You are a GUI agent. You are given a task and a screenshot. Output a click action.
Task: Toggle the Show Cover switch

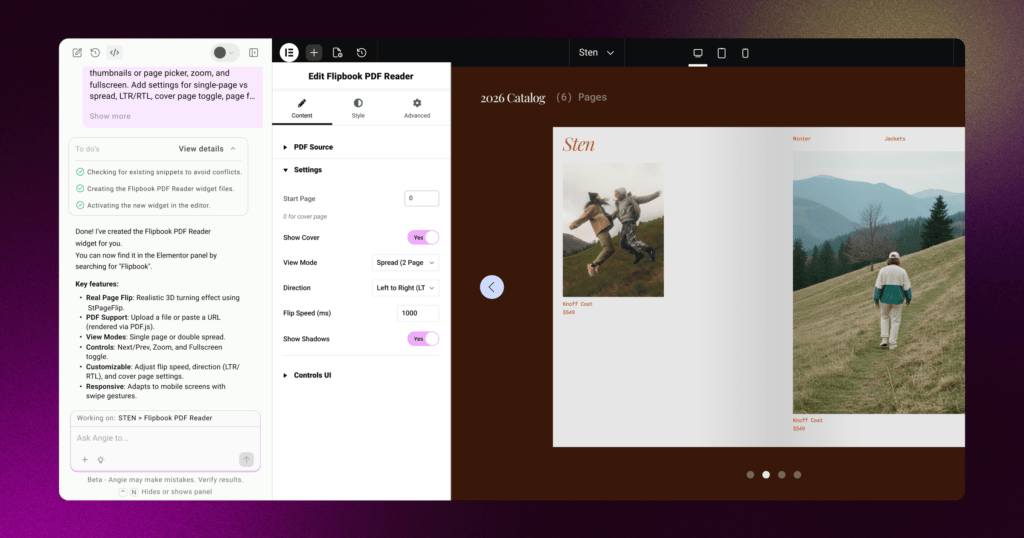coord(423,238)
